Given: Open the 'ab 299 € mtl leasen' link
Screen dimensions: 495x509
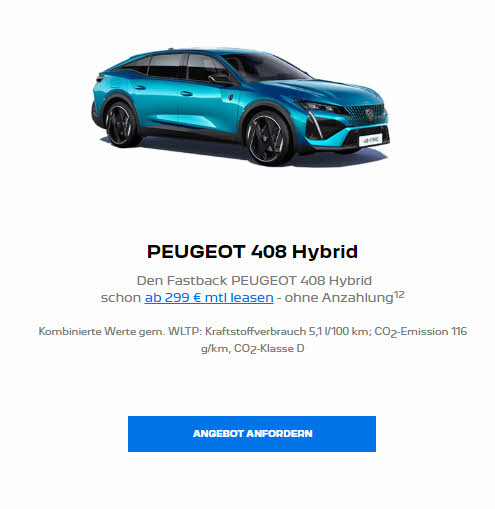Looking at the screenshot, I should tap(209, 297).
